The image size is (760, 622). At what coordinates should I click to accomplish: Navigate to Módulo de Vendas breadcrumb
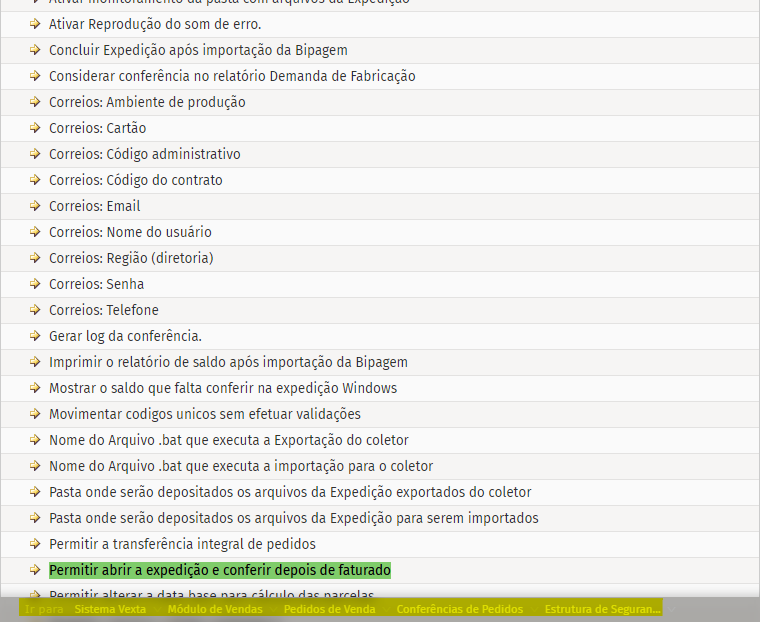click(215, 609)
